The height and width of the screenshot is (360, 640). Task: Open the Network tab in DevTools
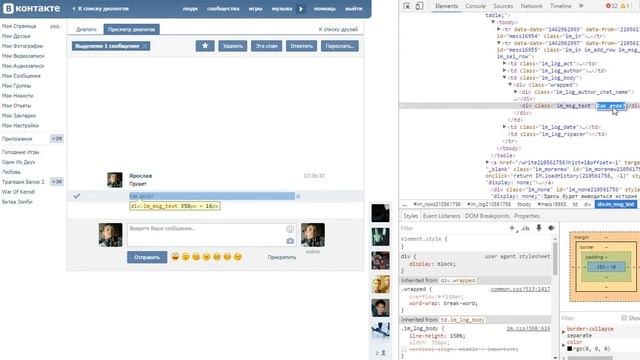531,6
